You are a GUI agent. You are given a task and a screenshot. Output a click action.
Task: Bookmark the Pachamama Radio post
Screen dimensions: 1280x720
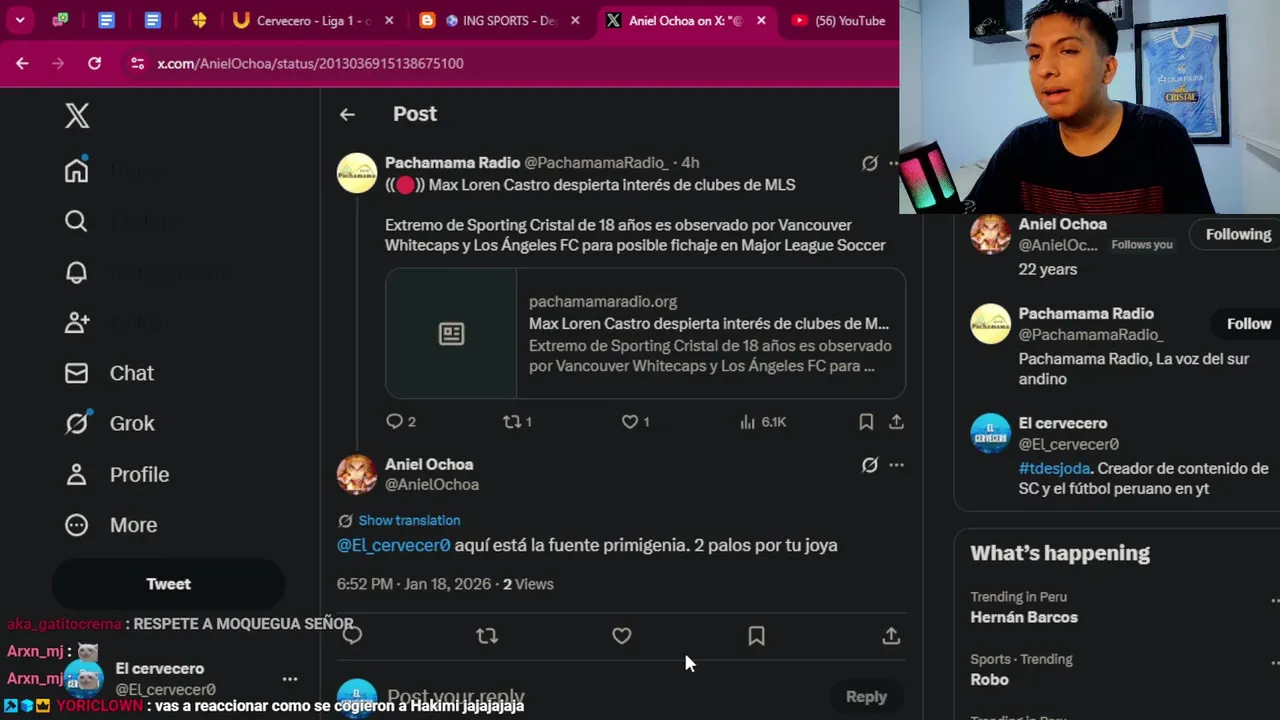click(x=866, y=422)
